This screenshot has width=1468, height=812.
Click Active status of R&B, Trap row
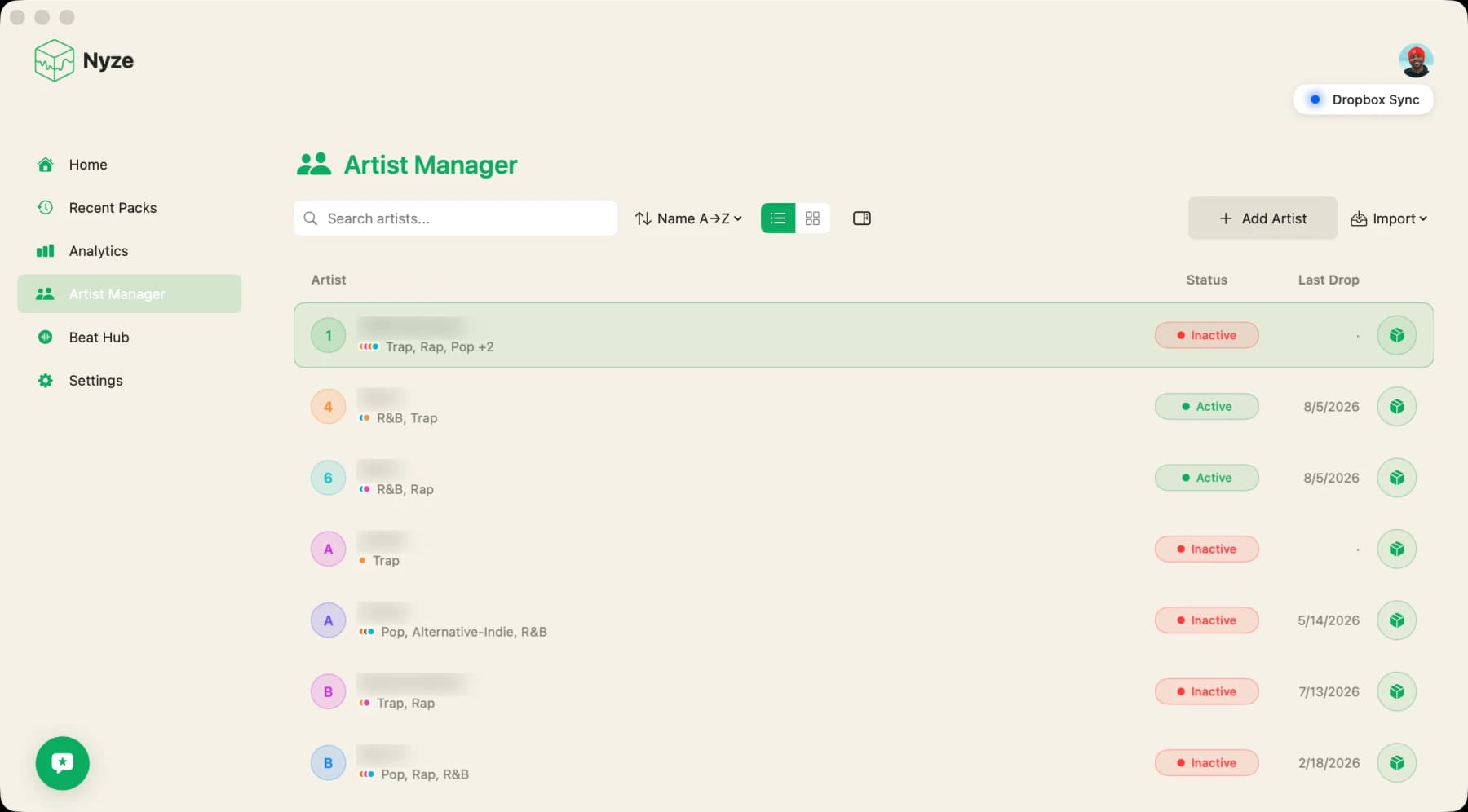click(1207, 407)
